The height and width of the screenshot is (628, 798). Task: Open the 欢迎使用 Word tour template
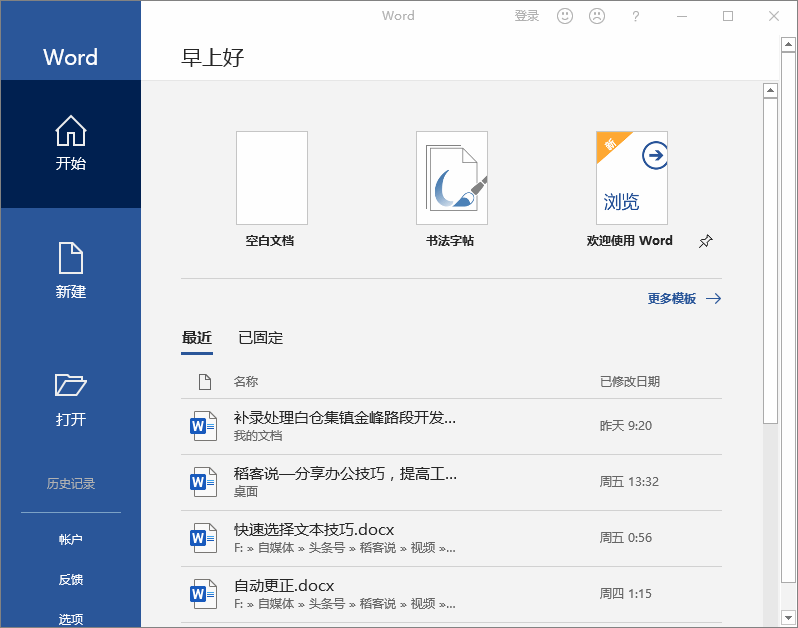[632, 178]
